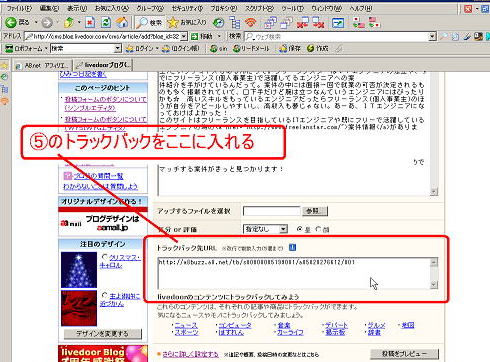
Task: Click inside the trackback URL text field
Action: coord(294,273)
